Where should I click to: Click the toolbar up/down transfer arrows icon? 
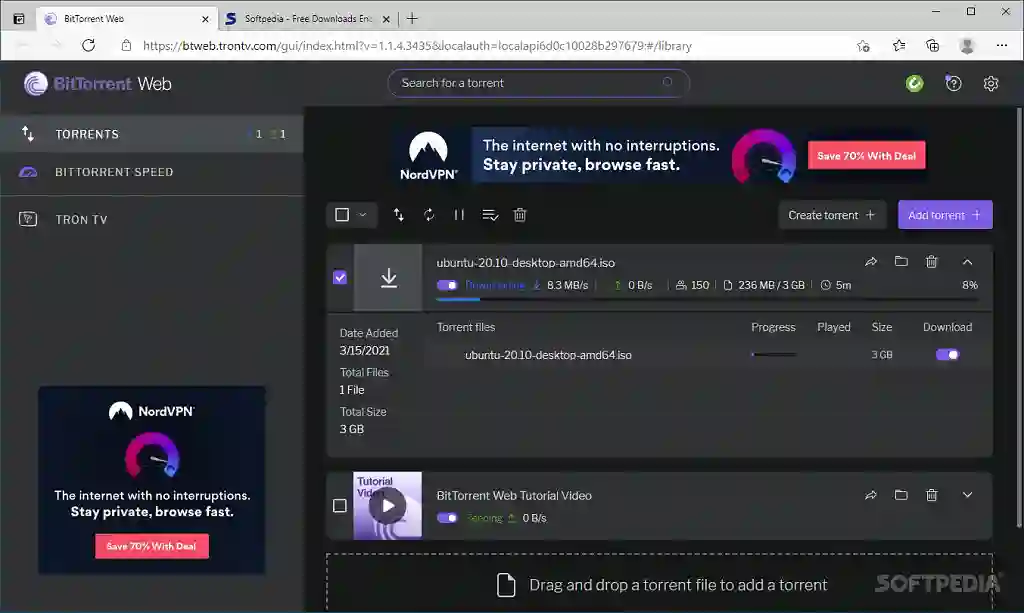(x=398, y=215)
